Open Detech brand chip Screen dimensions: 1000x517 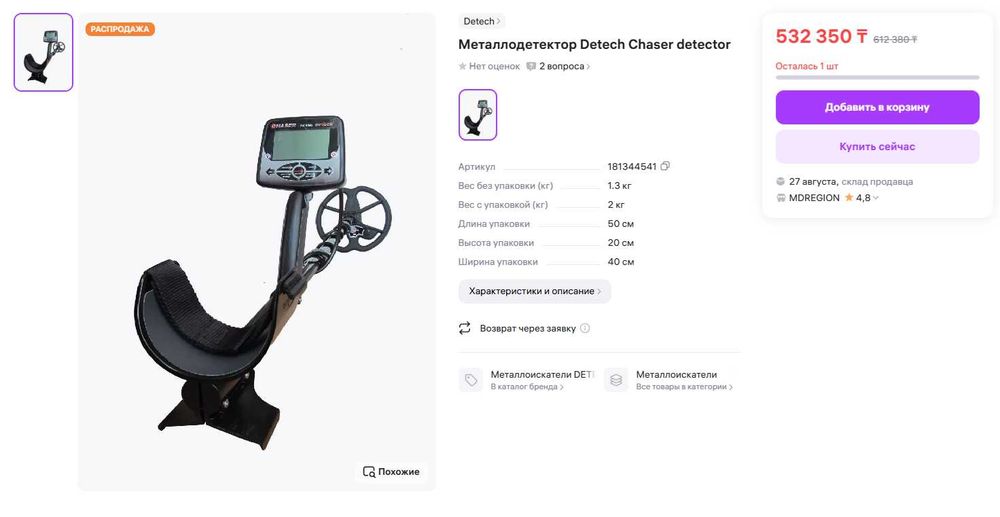482,21
